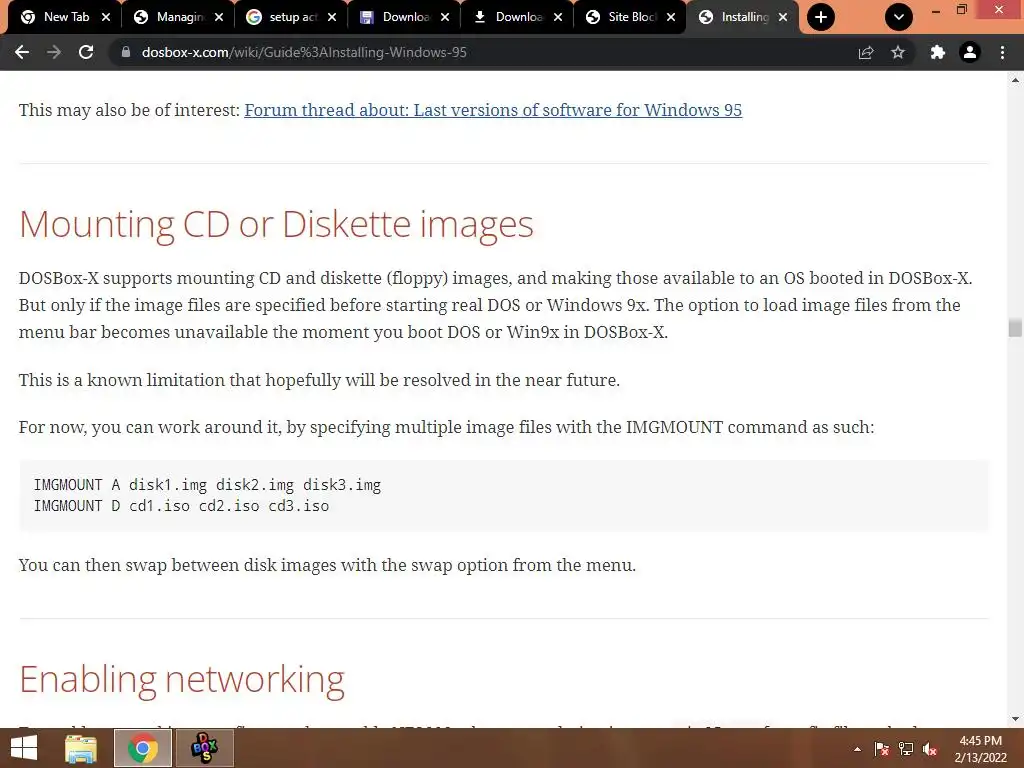Open File Explorer from taskbar
The height and width of the screenshot is (768, 1024).
click(x=81, y=748)
